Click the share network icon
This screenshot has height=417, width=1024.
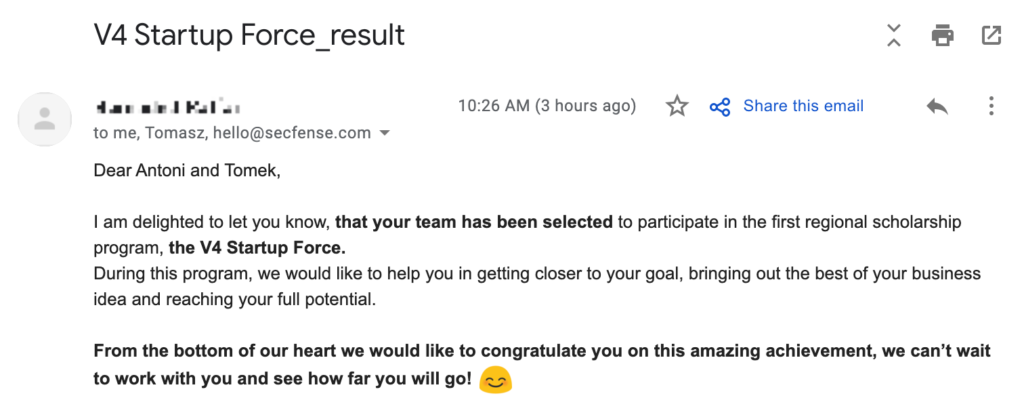(x=720, y=106)
